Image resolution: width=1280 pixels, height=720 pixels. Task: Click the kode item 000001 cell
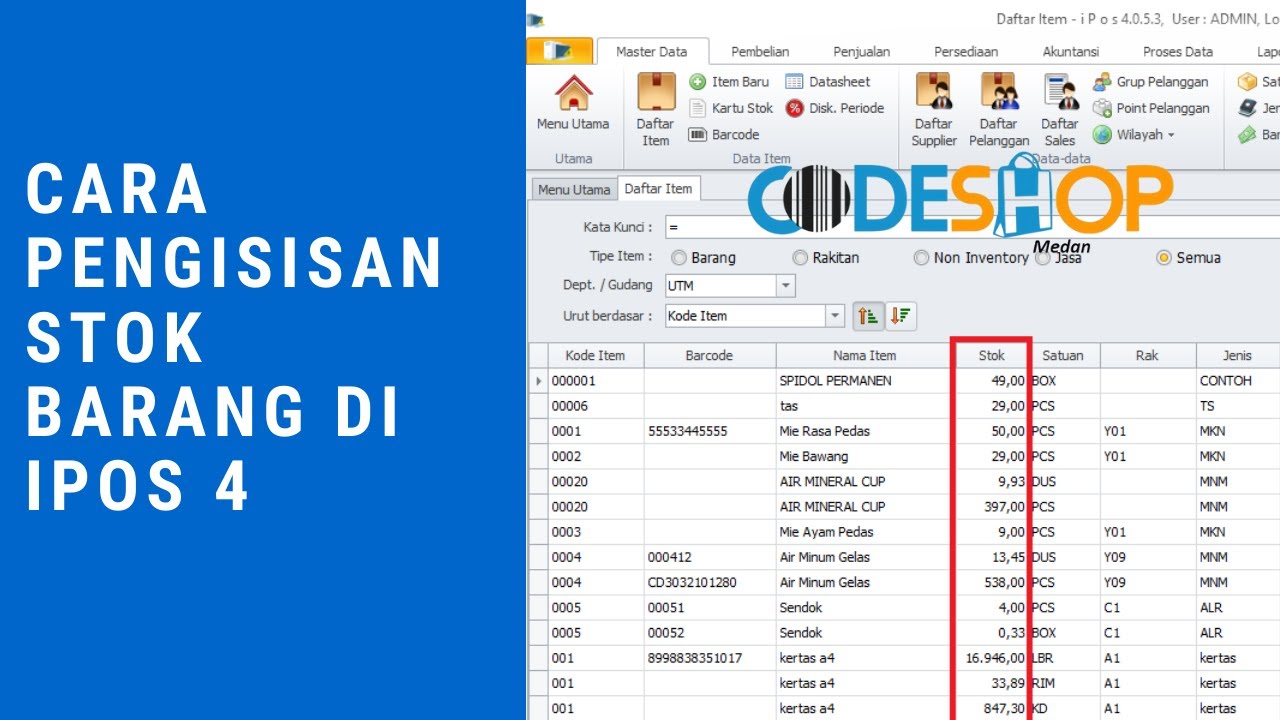[596, 381]
